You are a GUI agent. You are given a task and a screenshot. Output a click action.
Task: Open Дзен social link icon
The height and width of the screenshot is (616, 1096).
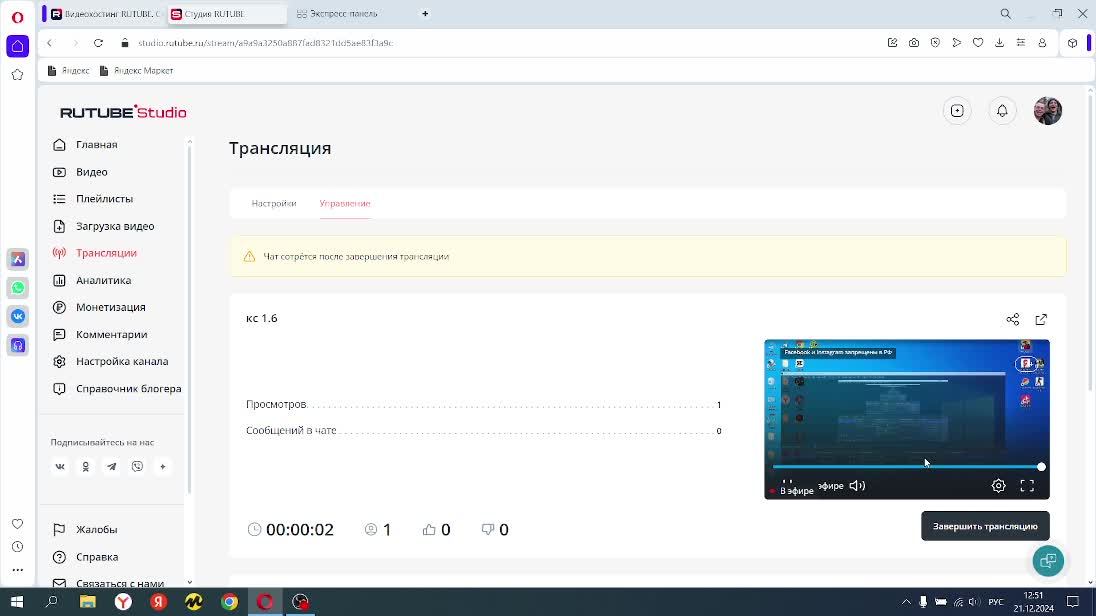point(163,466)
